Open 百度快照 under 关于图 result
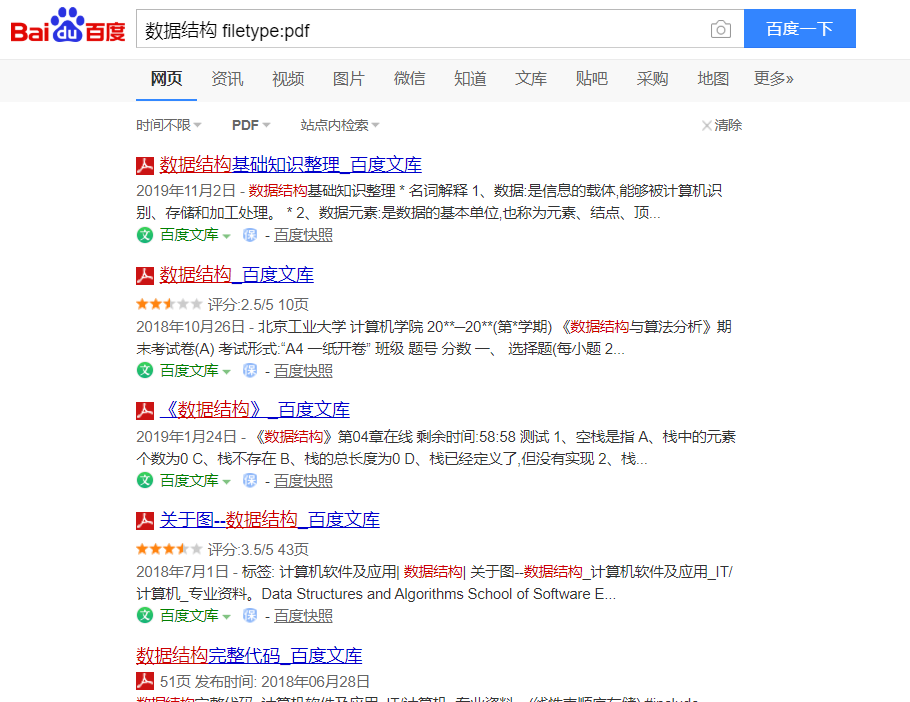The width and height of the screenshot is (910, 702). [303, 616]
